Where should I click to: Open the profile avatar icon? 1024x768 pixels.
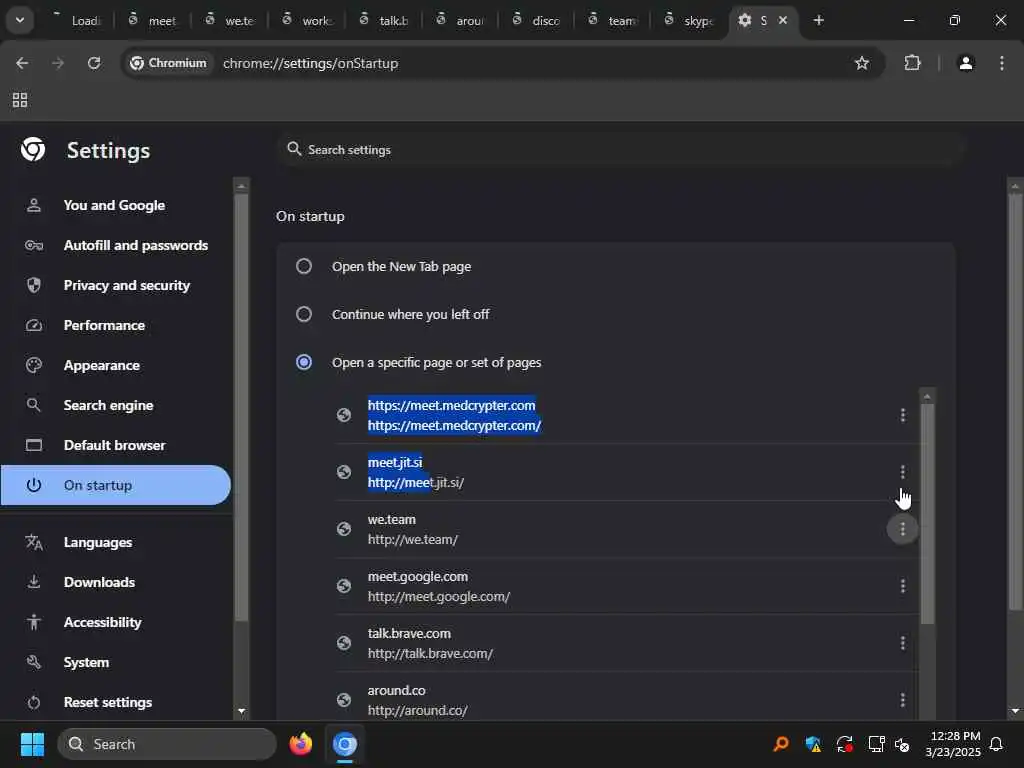(x=965, y=63)
